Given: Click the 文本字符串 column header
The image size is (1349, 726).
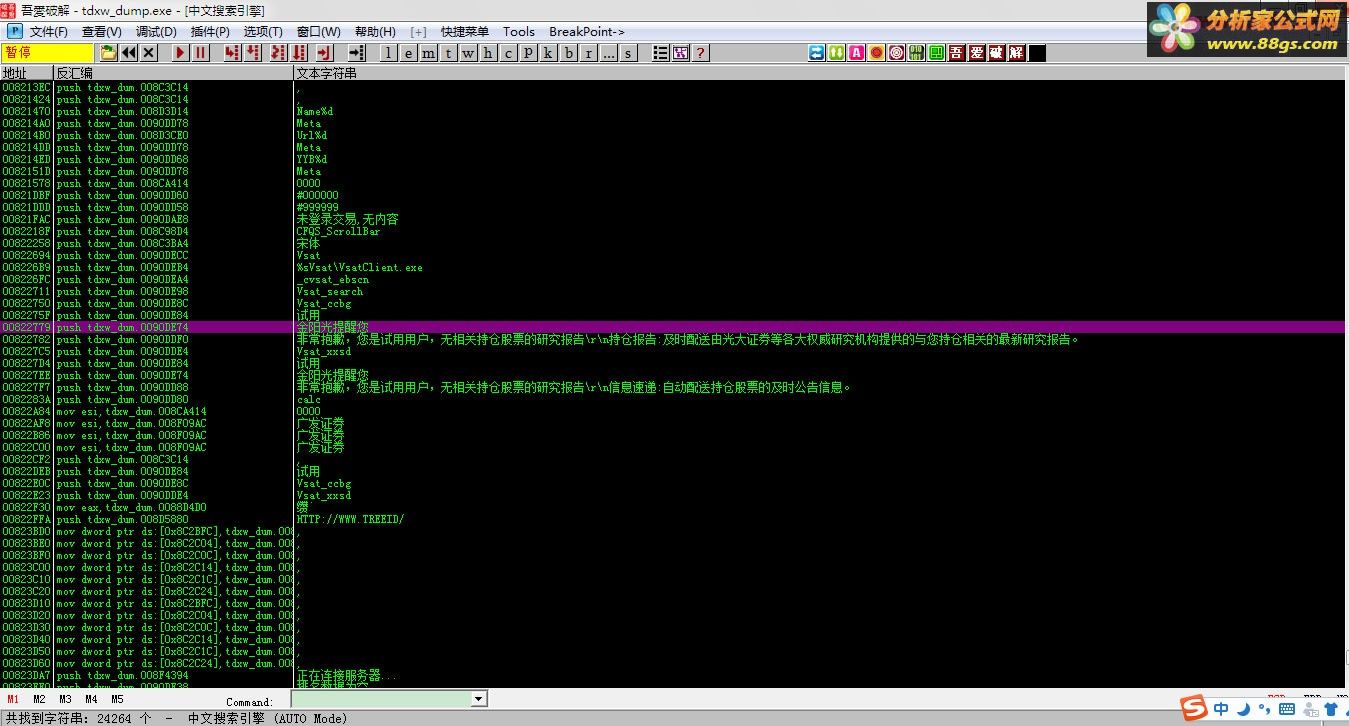Looking at the screenshot, I should (820, 73).
